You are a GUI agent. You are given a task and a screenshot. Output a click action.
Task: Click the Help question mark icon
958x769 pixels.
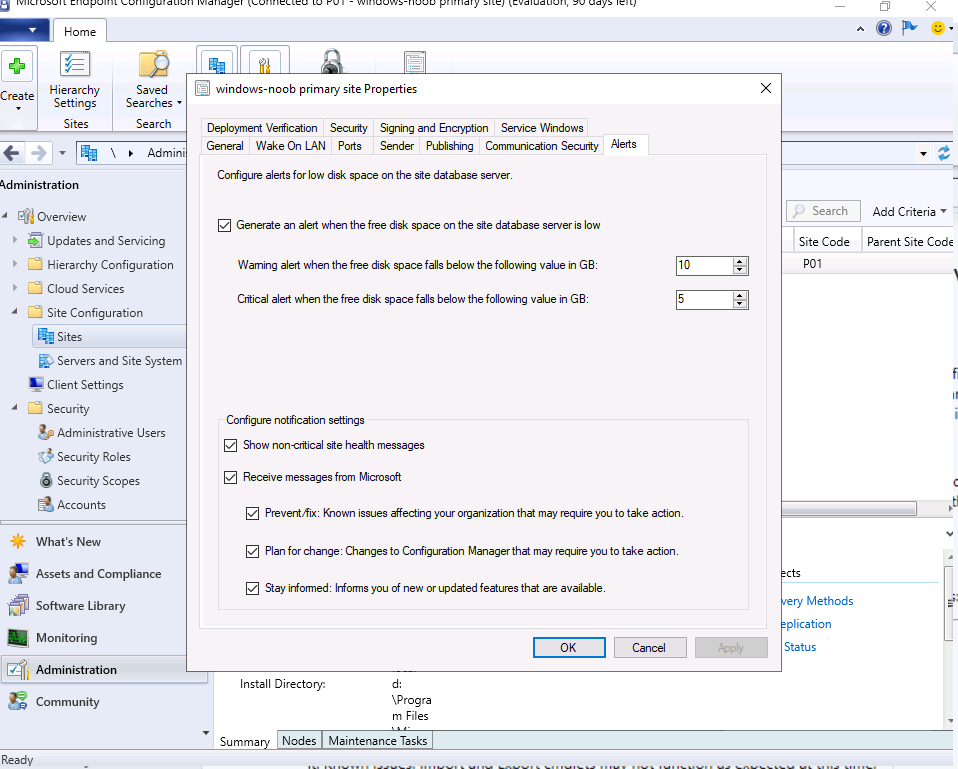pyautogui.click(x=883, y=28)
